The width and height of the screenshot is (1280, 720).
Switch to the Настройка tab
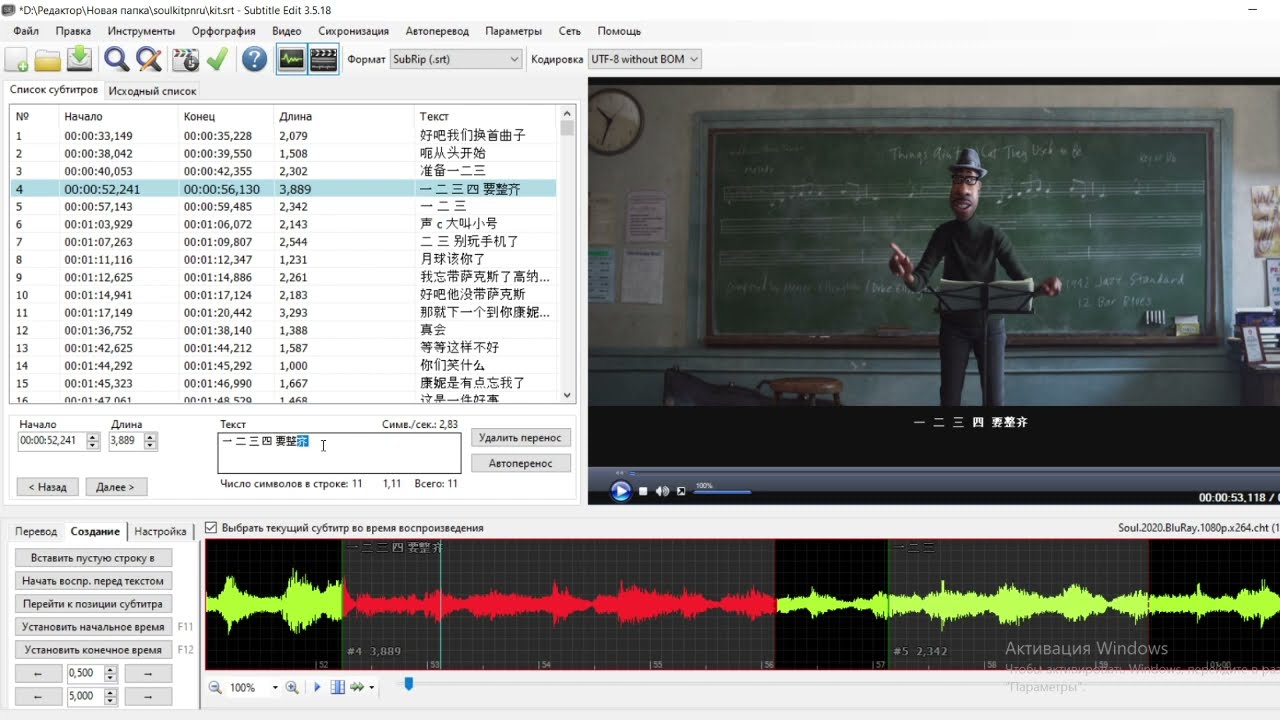tap(160, 531)
